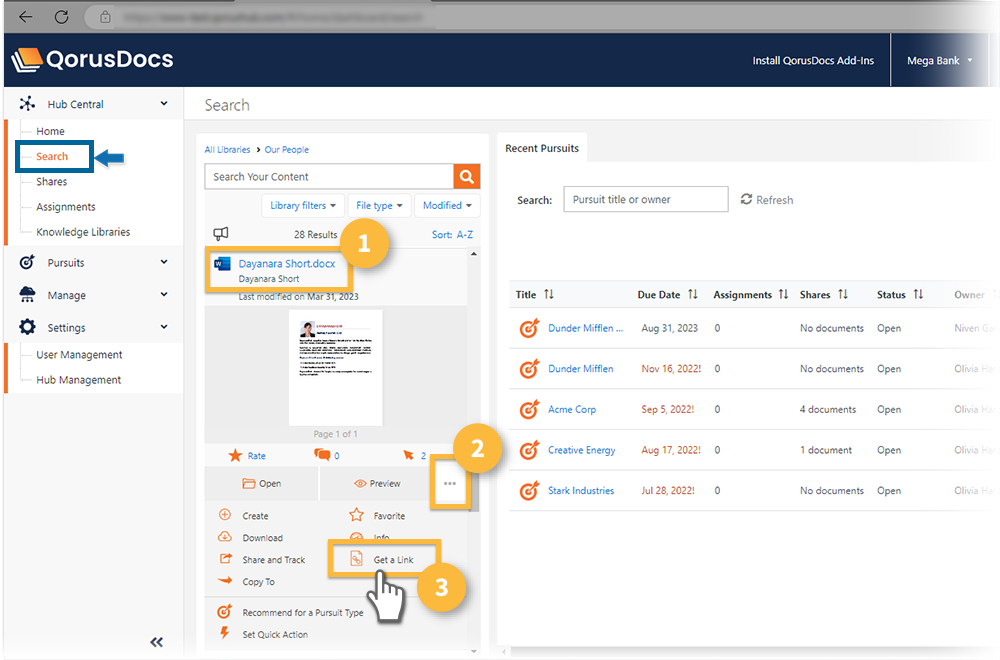
Task: Click the Pursuits target icon in sidebar
Action: click(27, 262)
